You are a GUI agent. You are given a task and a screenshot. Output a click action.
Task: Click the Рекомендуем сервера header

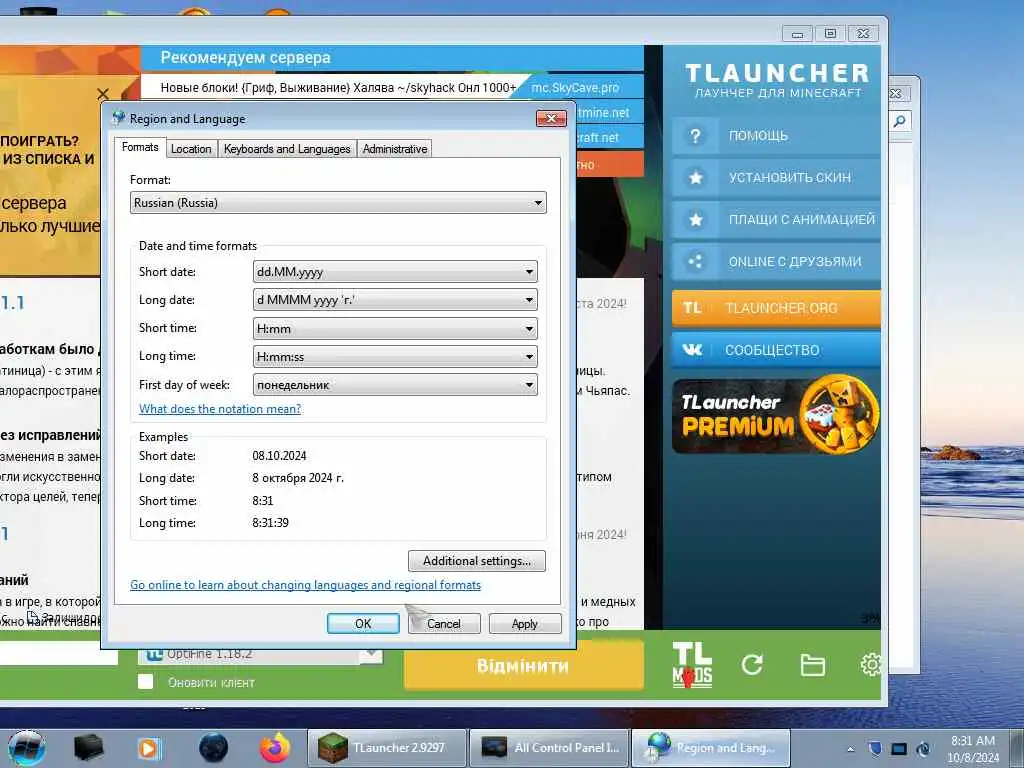[246, 57]
